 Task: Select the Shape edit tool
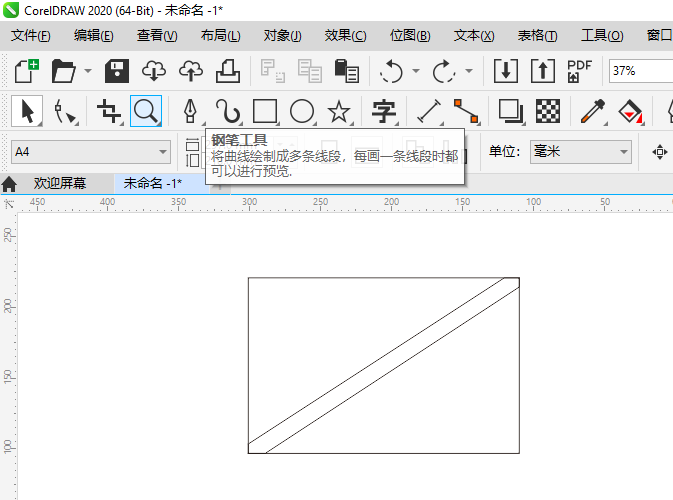(64, 111)
